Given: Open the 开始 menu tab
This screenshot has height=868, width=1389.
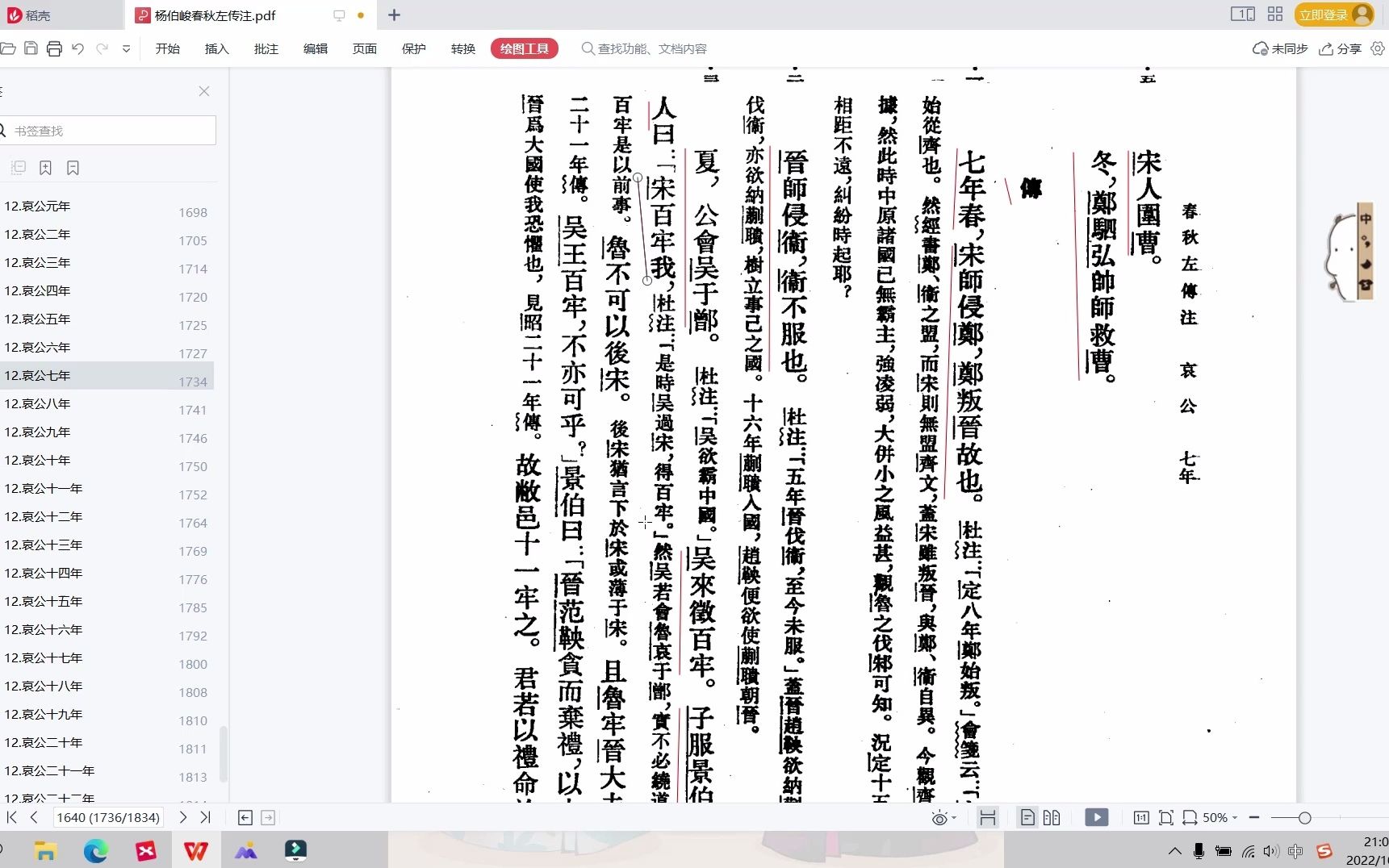Looking at the screenshot, I should click(168, 48).
